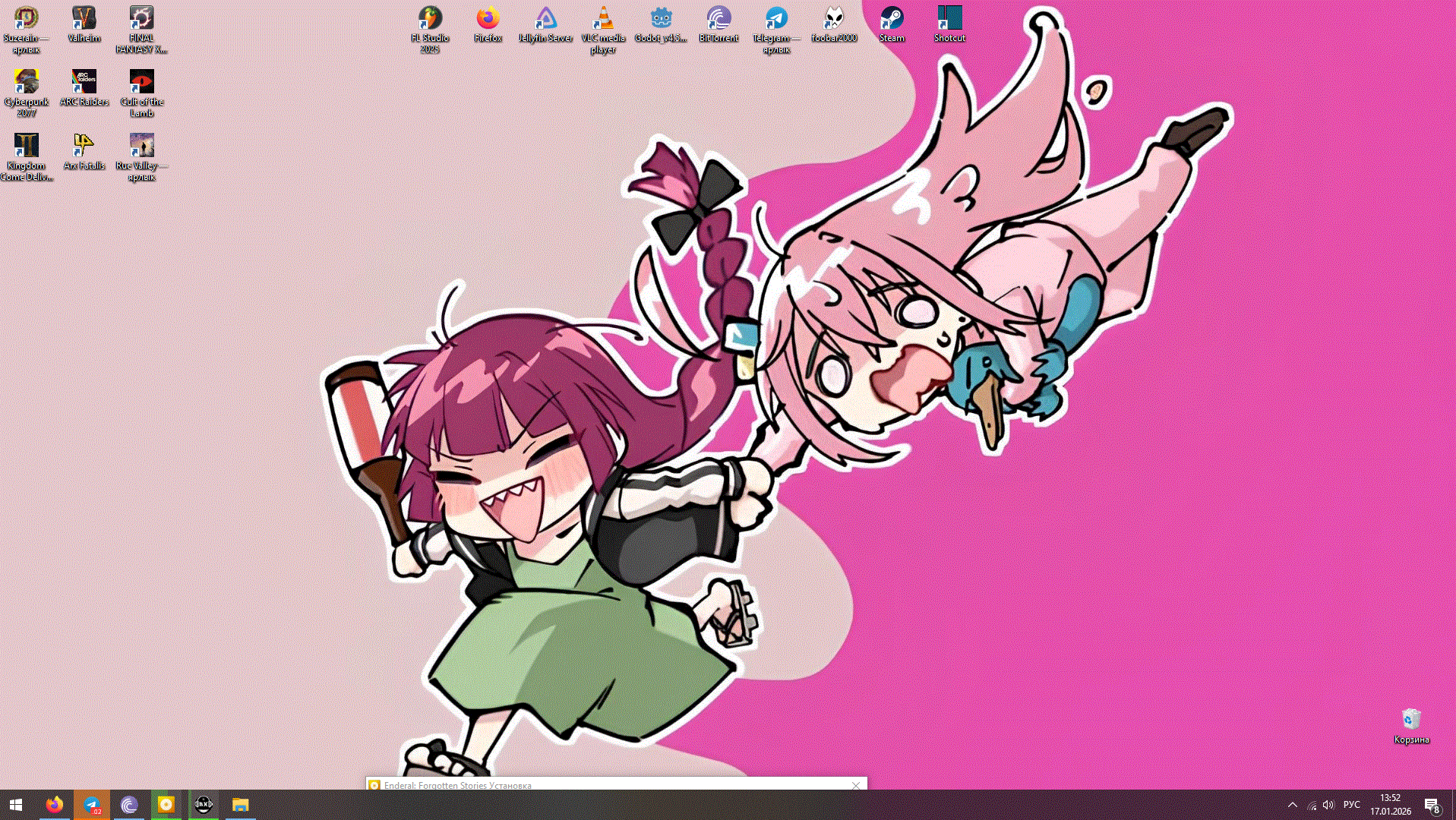This screenshot has height=820, width=1456.
Task: Select the Корзина recycle bin icon
Action: (x=1412, y=726)
